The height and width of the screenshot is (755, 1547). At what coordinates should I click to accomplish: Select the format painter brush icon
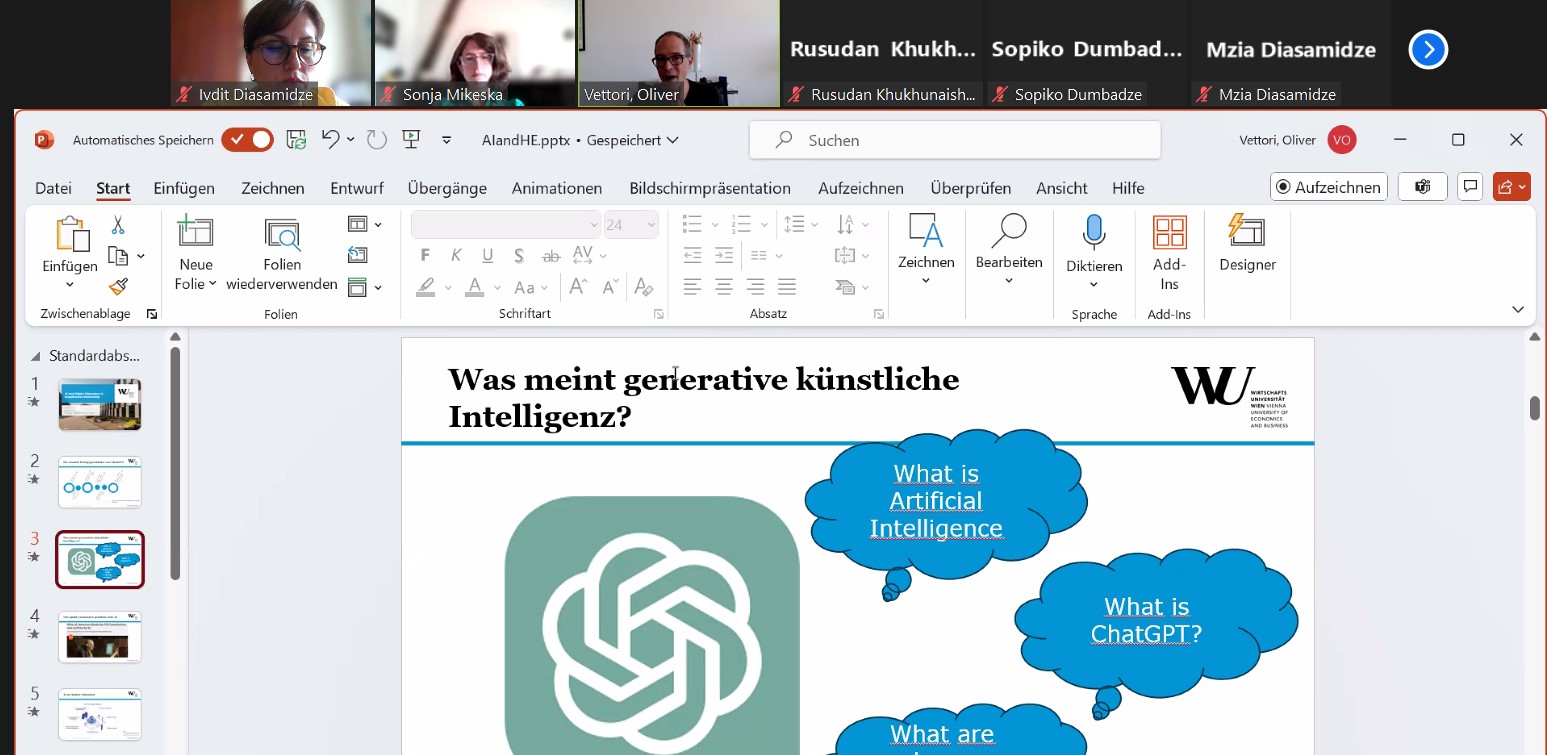118,287
